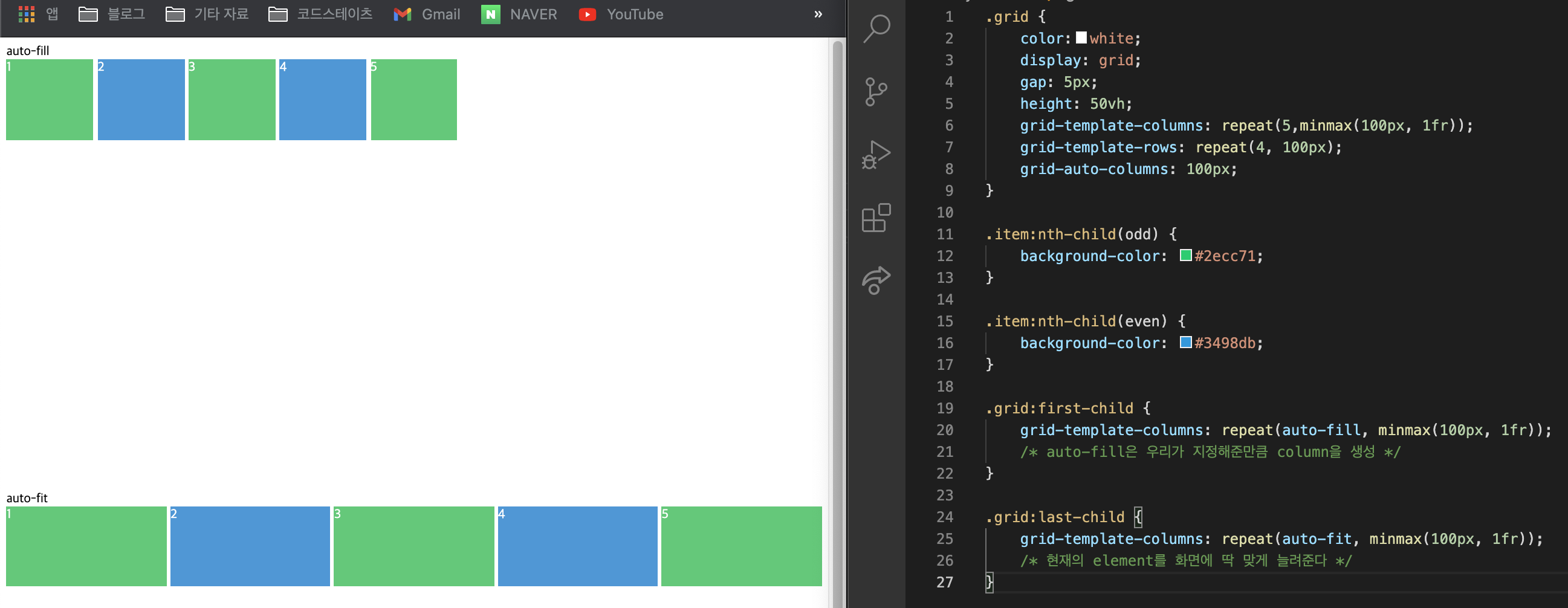This screenshot has width=1568, height=608.
Task: Open the Extensions view
Action: (x=876, y=218)
